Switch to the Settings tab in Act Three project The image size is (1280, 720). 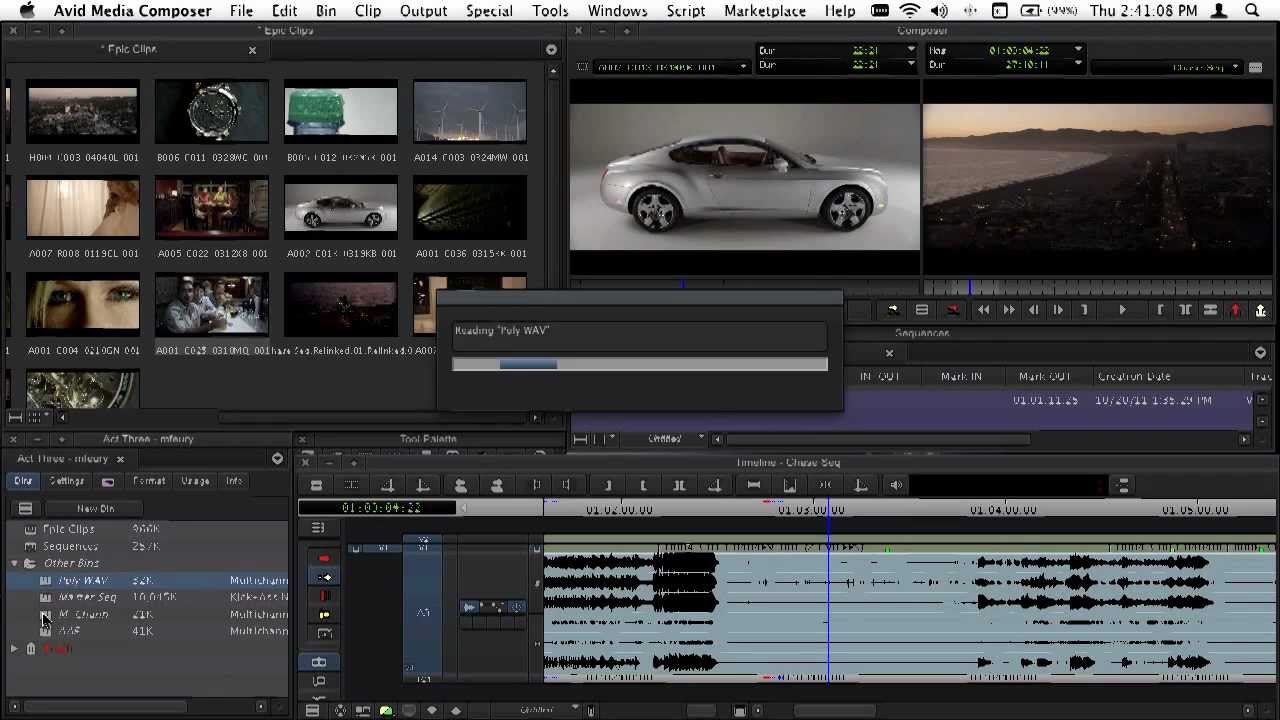pos(66,481)
